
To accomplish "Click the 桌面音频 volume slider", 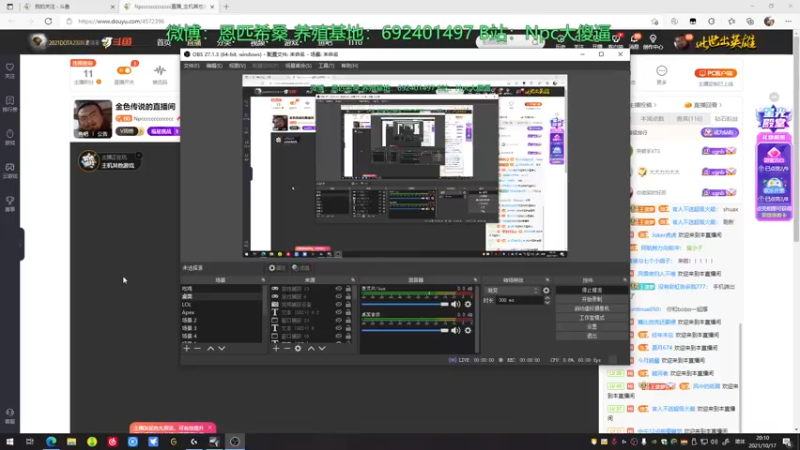I will click(405, 331).
